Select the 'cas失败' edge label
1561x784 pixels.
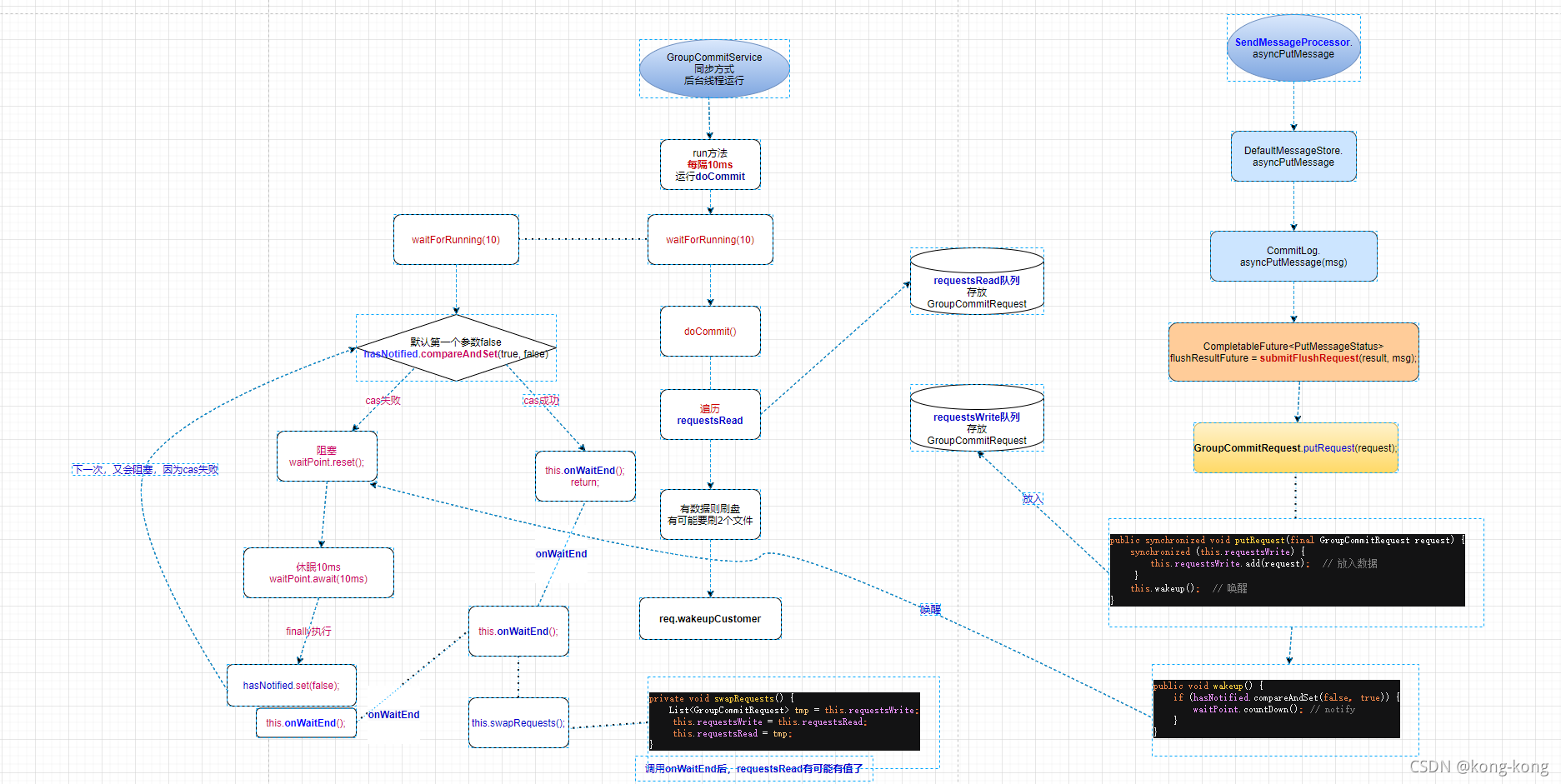pyautogui.click(x=383, y=401)
